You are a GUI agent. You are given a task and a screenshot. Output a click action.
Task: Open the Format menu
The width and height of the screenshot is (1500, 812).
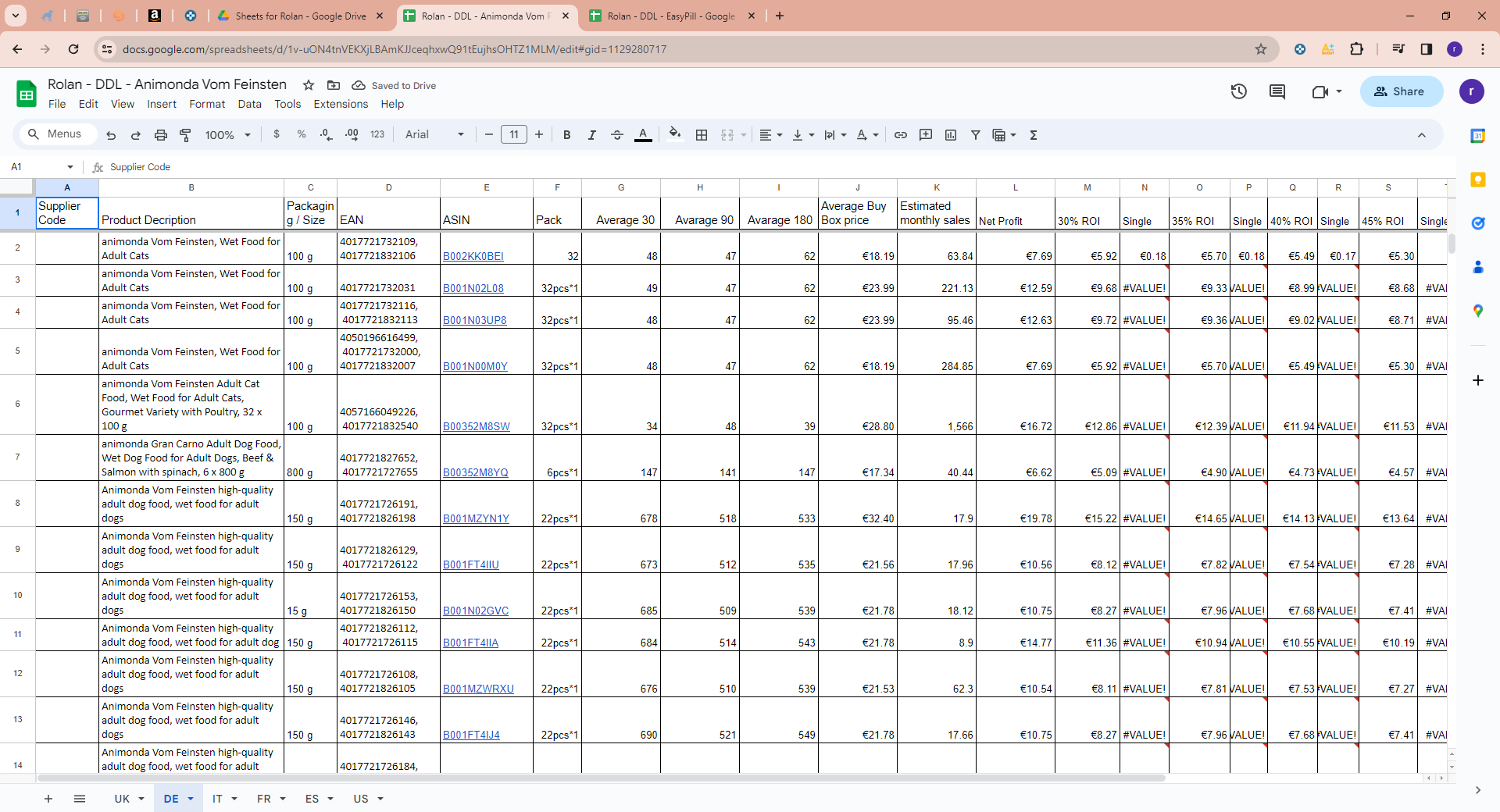207,104
